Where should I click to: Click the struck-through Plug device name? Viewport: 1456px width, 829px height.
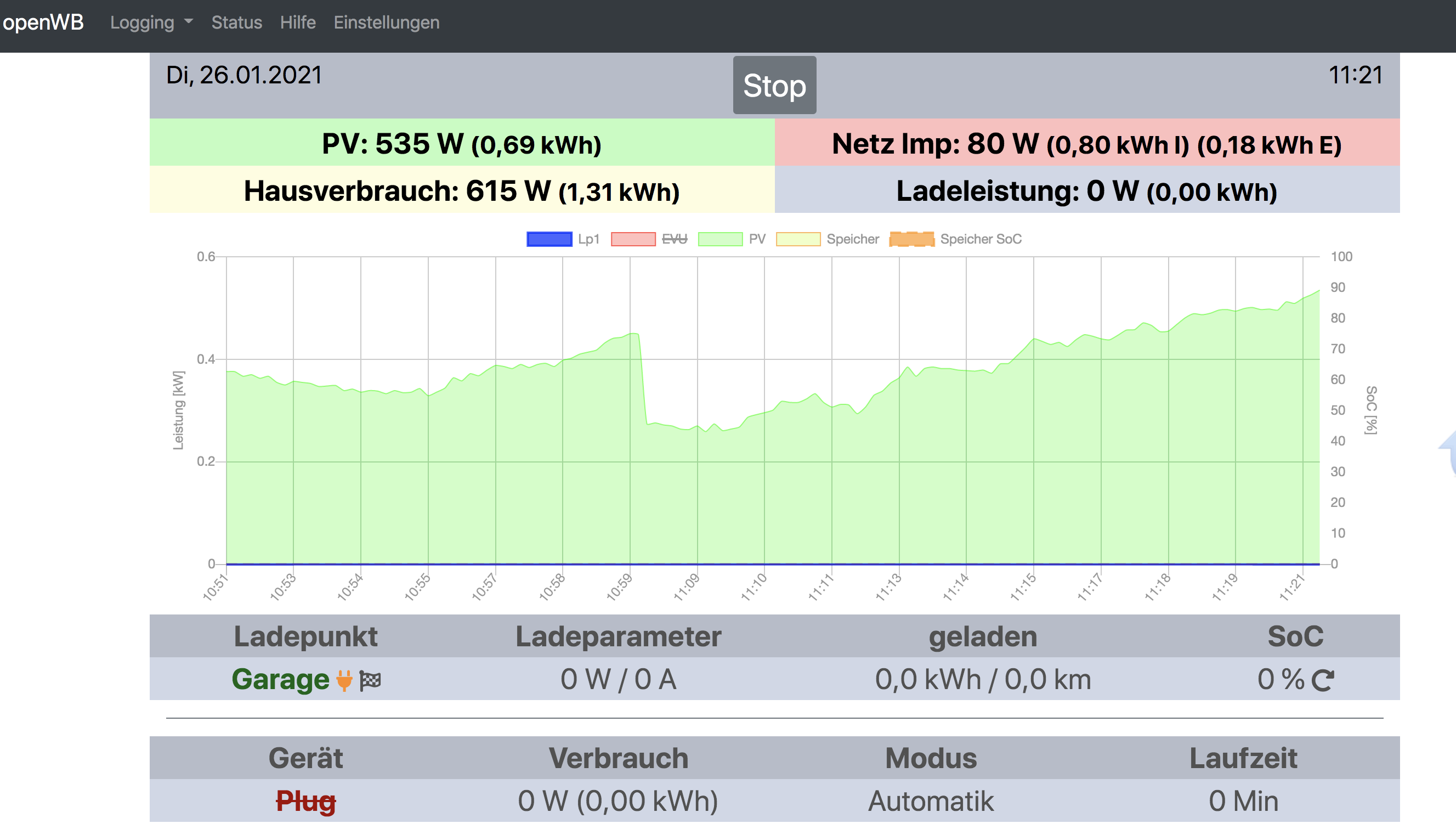click(x=305, y=801)
